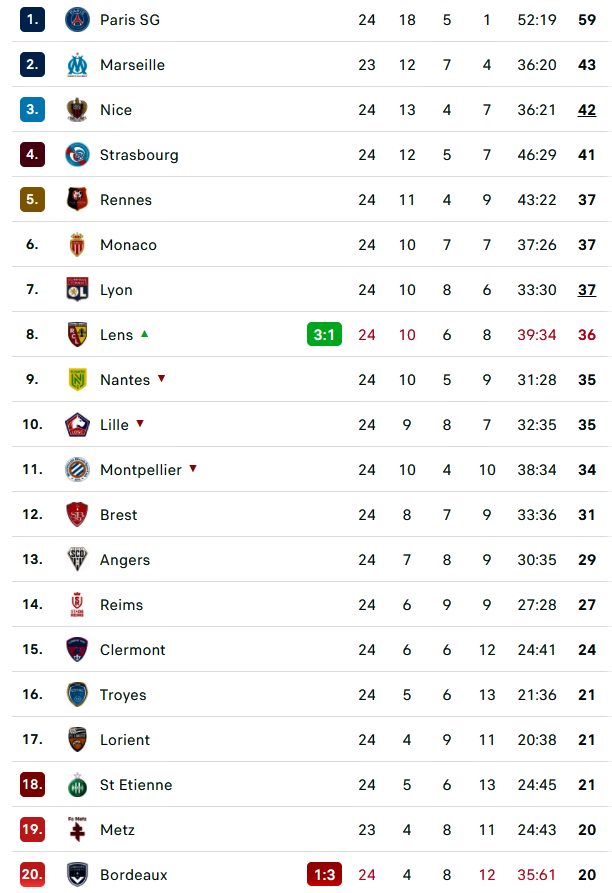Screen dimensions: 612x893
Task: Click the Nantes yellow club logo
Action: 77,380
